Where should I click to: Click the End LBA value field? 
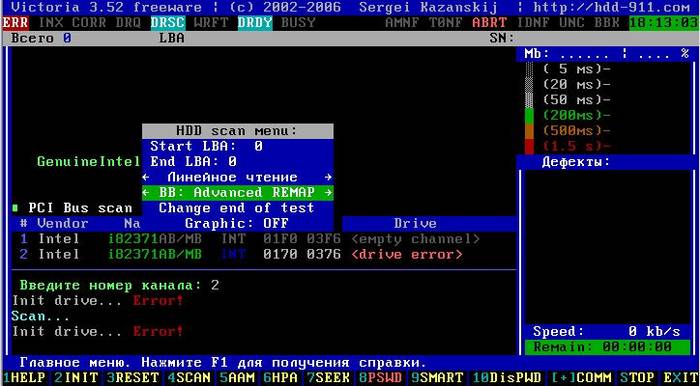(232, 162)
